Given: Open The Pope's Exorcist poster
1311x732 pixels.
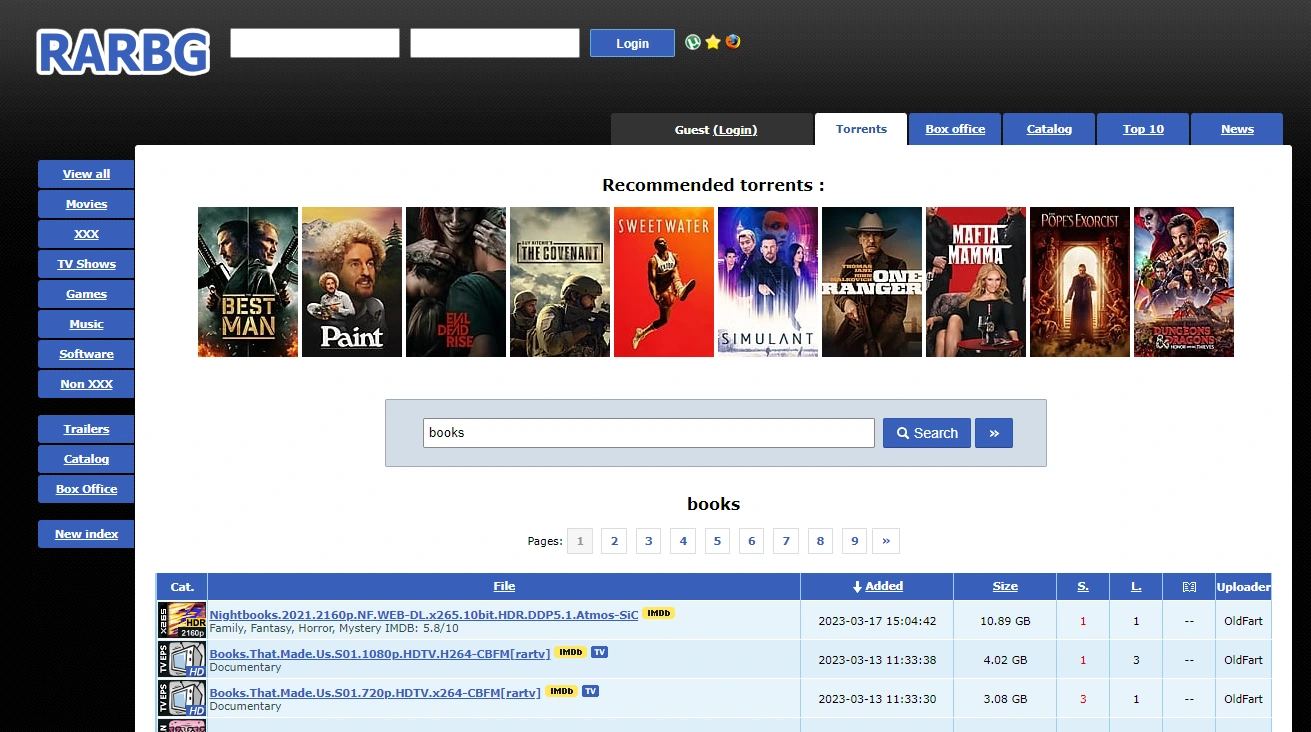Looking at the screenshot, I should point(1080,282).
